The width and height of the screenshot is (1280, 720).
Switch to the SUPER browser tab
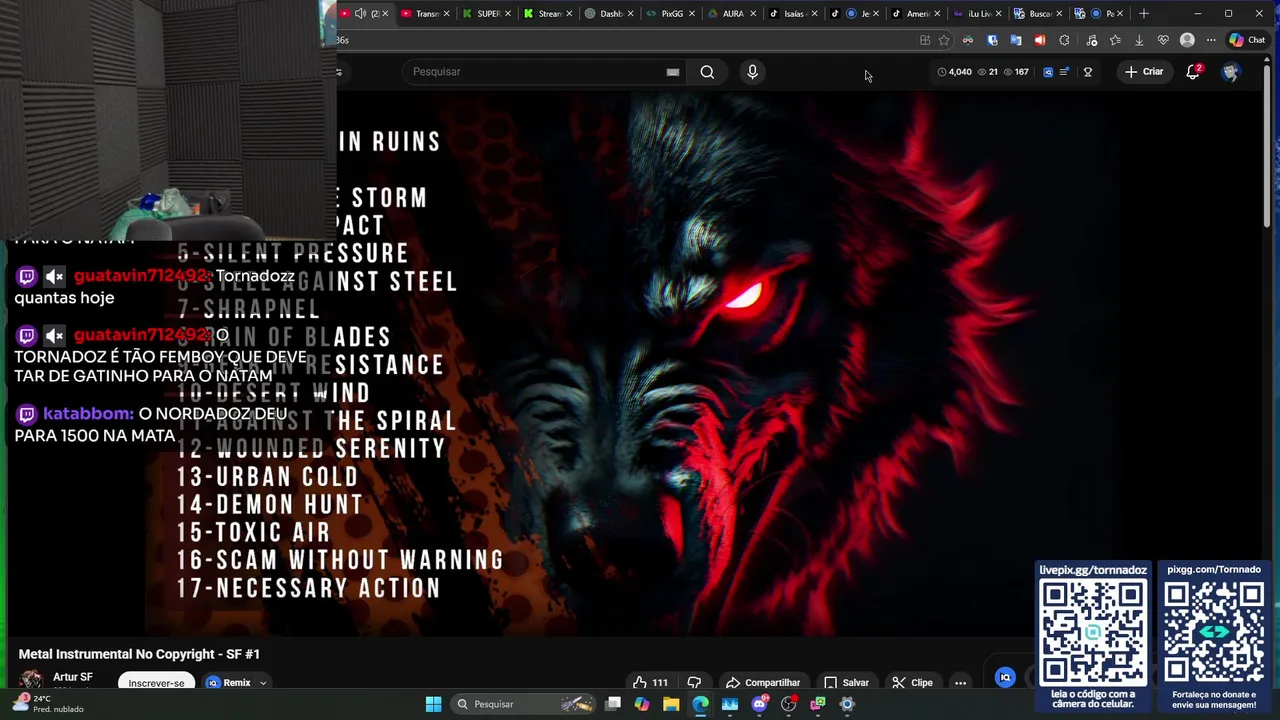tap(489, 14)
